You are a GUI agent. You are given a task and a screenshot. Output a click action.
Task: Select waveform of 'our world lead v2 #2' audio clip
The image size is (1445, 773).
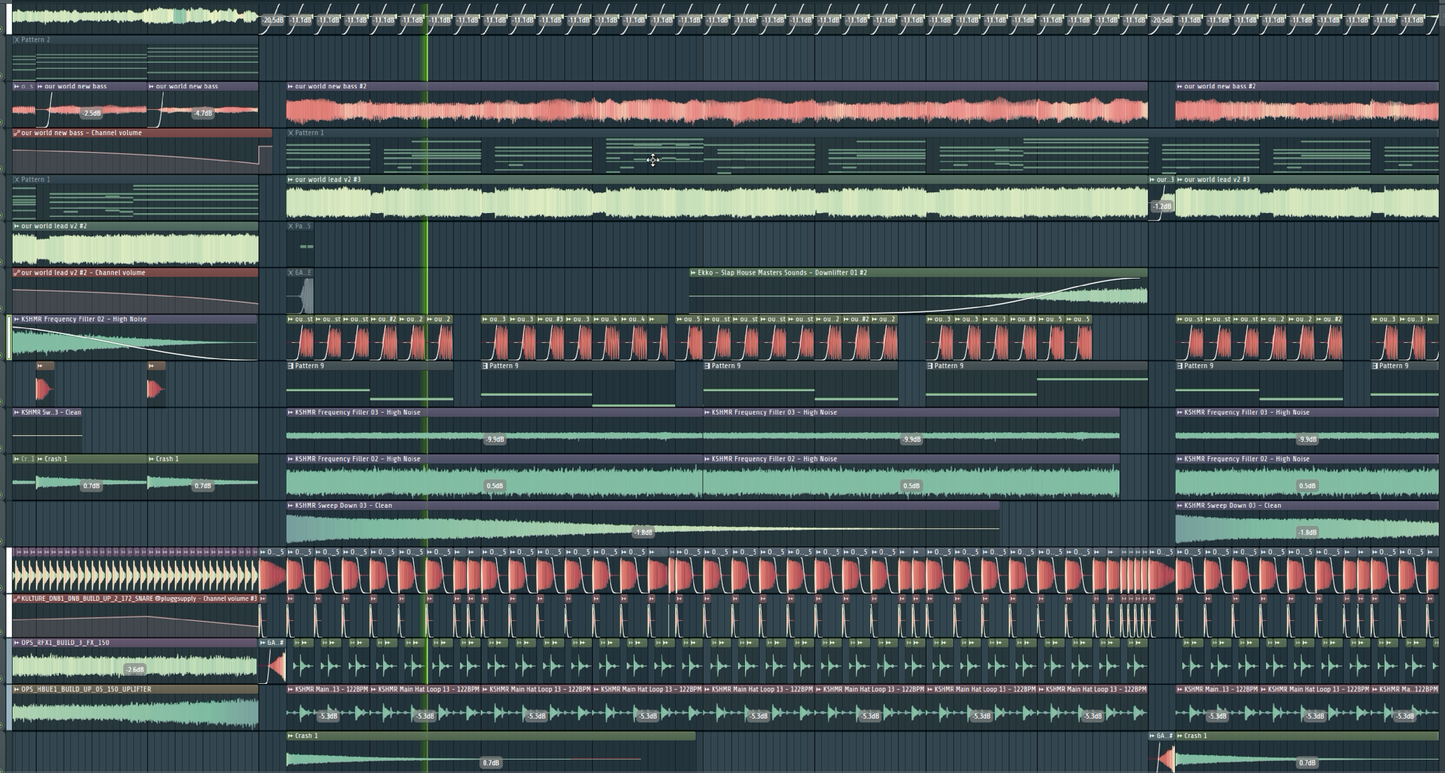point(135,249)
